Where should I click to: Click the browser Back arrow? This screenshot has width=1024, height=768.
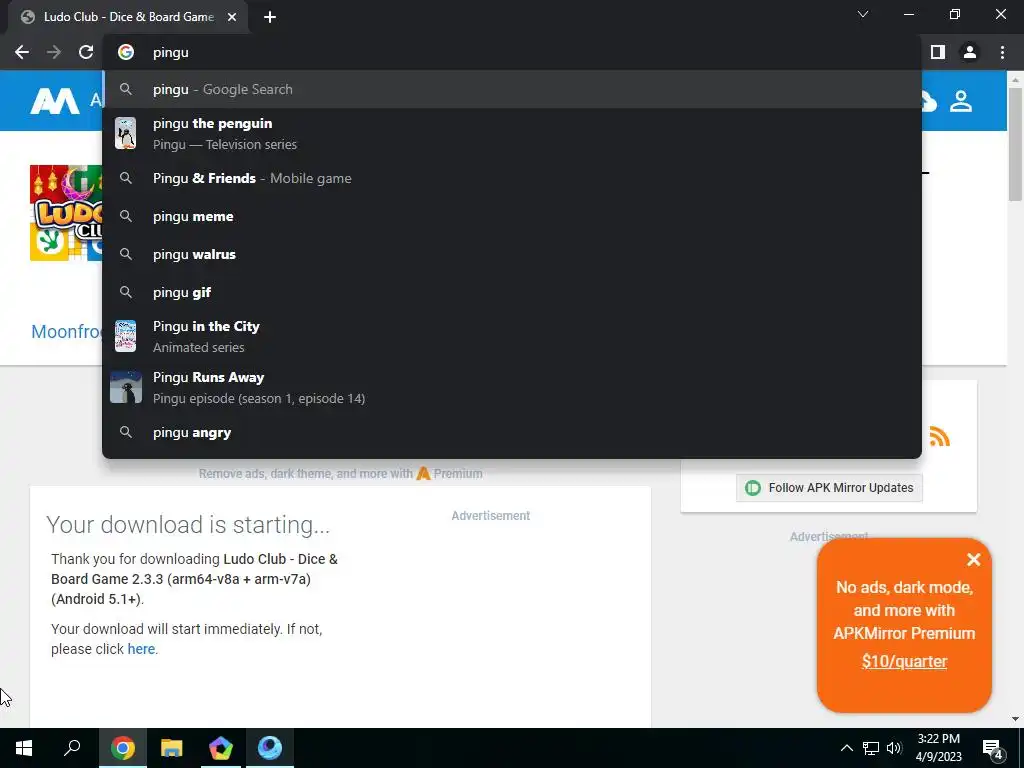(22, 52)
